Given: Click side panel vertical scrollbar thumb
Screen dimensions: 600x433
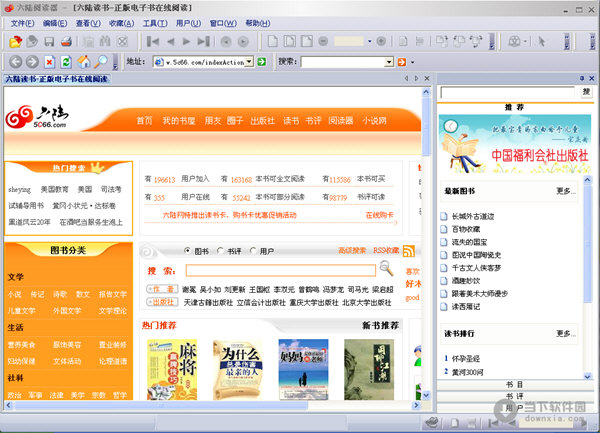Looking at the screenshot, I should pos(588,244).
